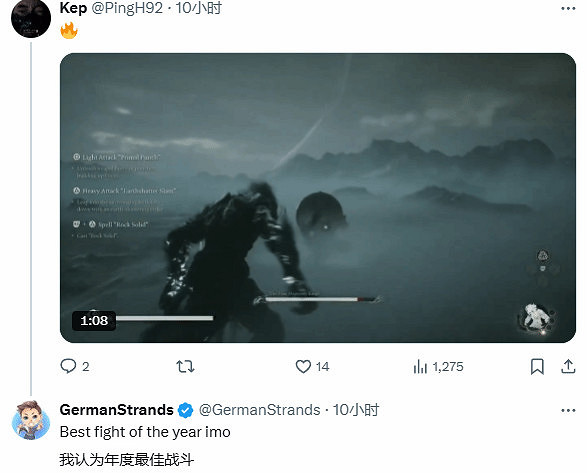Open the @GermanStrands handle link
This screenshot has height=473, width=587.
pos(260,410)
